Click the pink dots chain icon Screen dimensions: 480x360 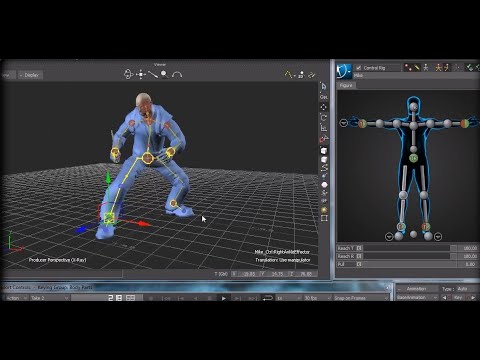pos(408,67)
